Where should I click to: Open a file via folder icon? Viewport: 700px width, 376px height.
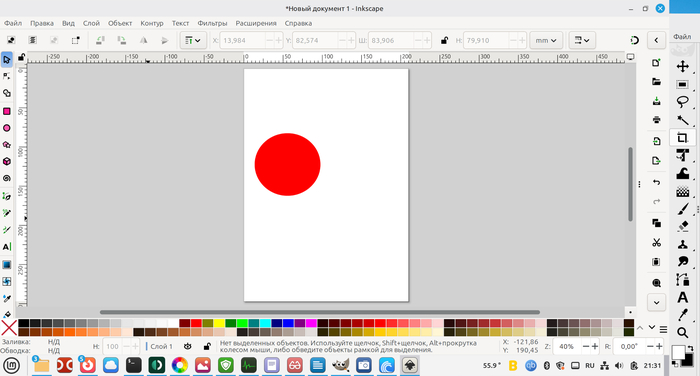[x=656, y=82]
